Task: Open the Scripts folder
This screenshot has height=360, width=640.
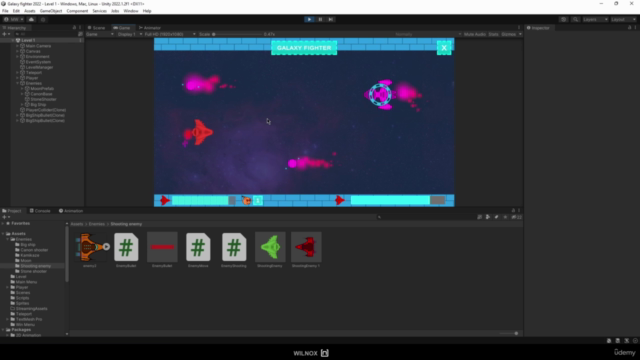Action: 22,298
